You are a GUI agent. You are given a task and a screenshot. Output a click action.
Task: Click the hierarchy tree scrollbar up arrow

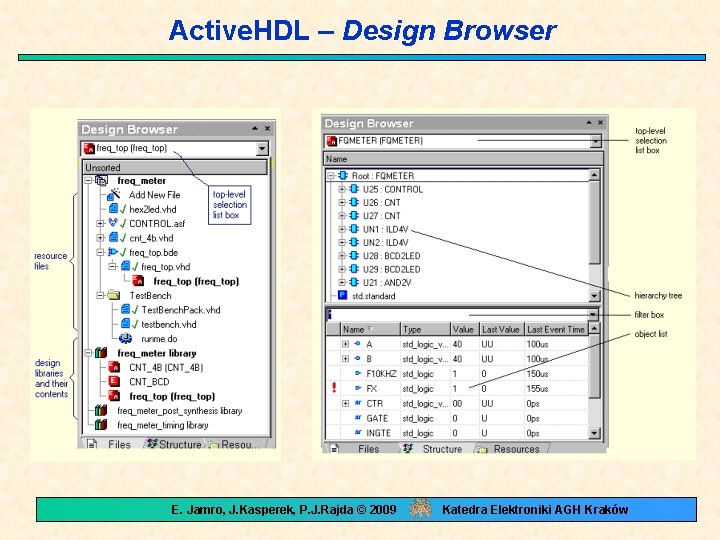click(x=594, y=174)
